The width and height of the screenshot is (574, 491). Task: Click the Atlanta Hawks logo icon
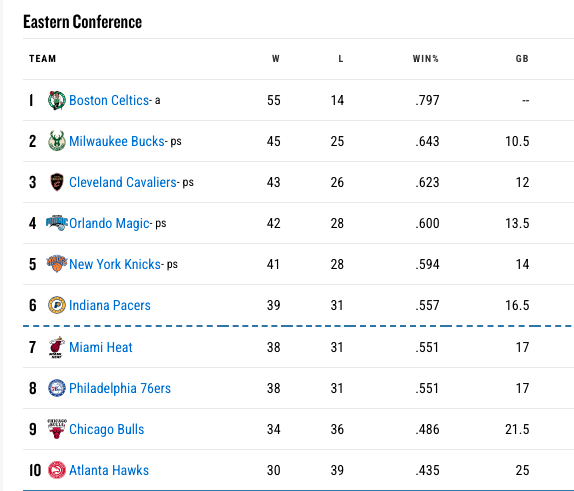pyautogui.click(x=57, y=470)
